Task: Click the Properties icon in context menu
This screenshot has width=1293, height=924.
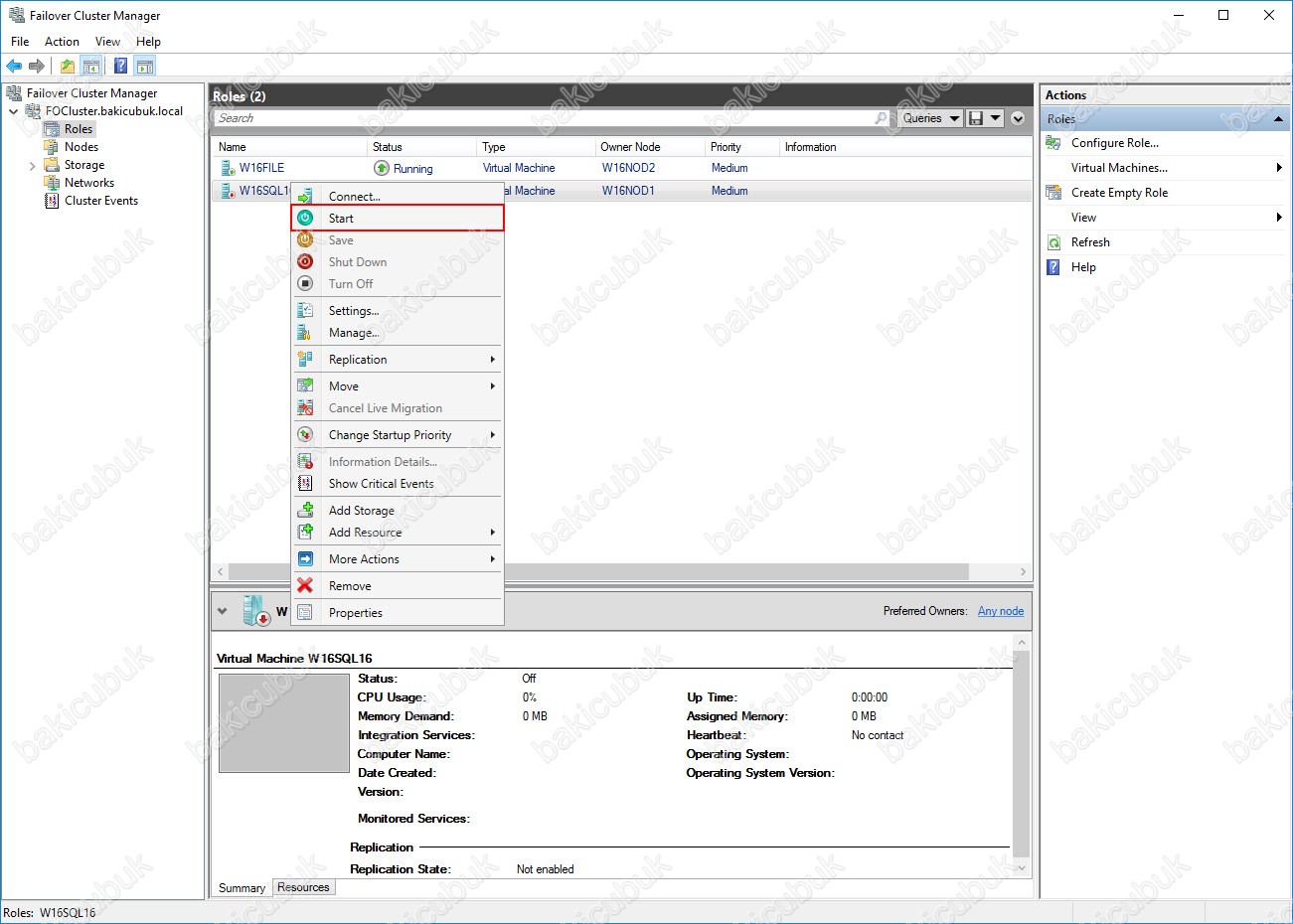Action: pos(305,612)
